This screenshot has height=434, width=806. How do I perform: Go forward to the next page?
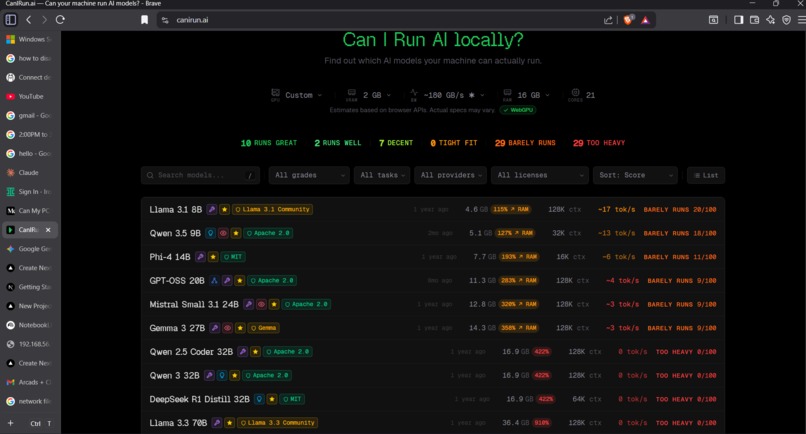click(x=44, y=20)
